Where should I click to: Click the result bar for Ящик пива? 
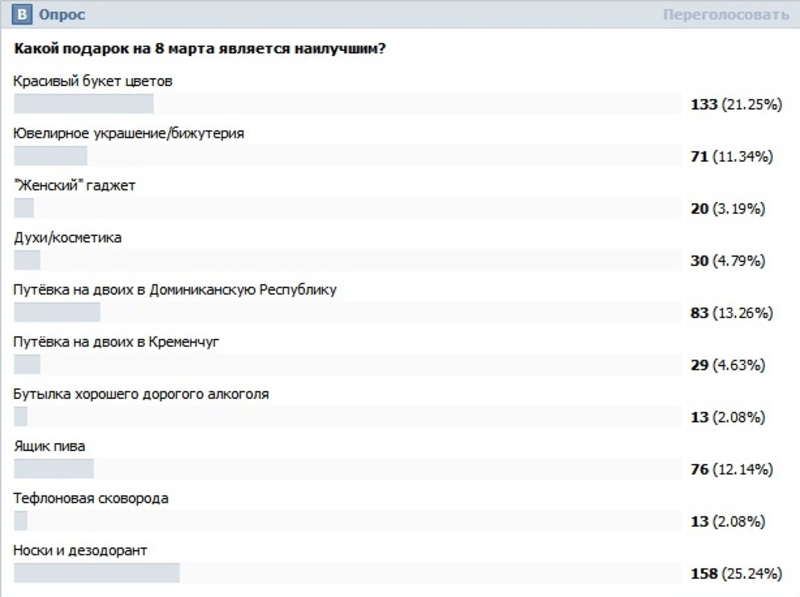(x=54, y=469)
